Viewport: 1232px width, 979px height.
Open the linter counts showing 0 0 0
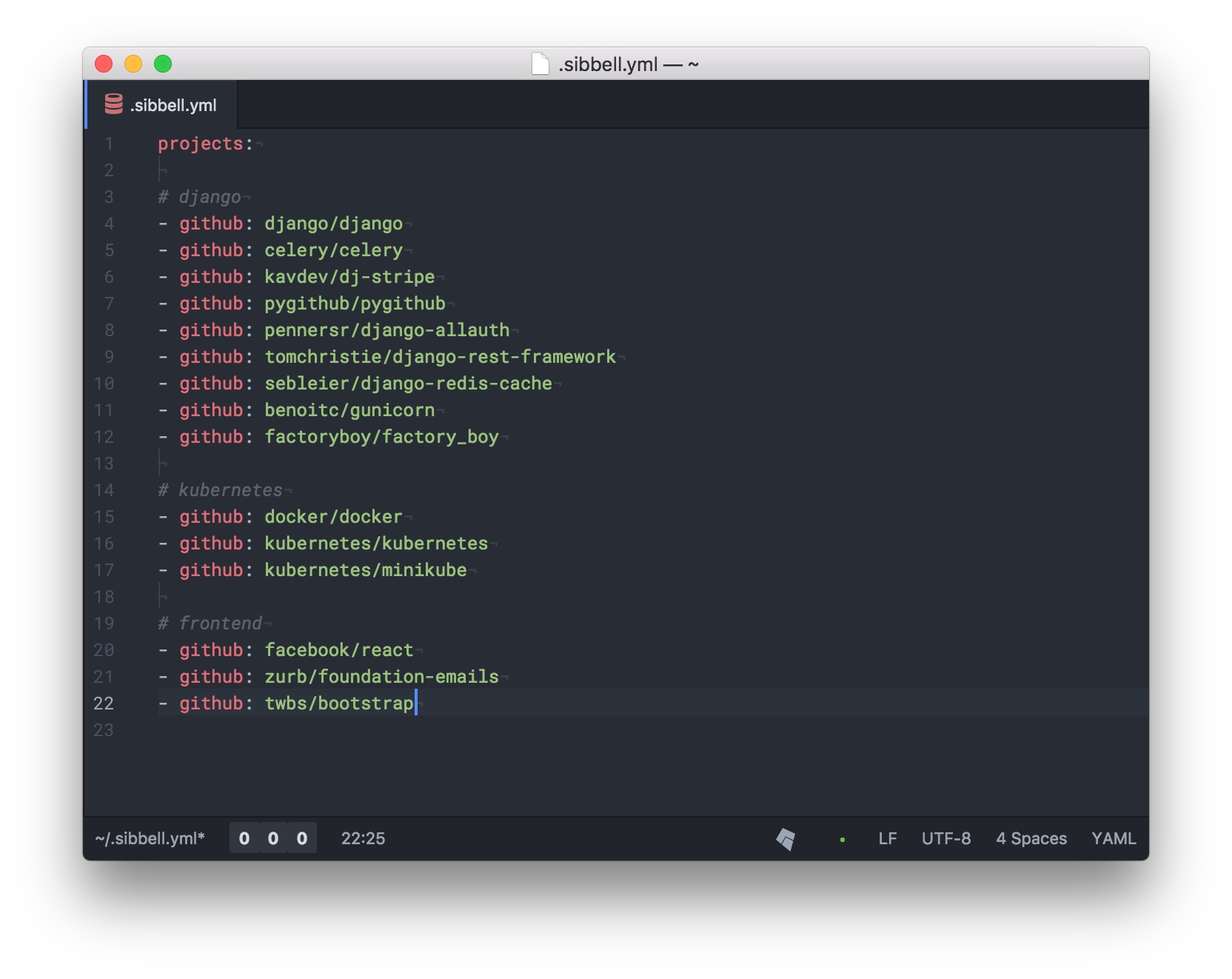click(273, 838)
